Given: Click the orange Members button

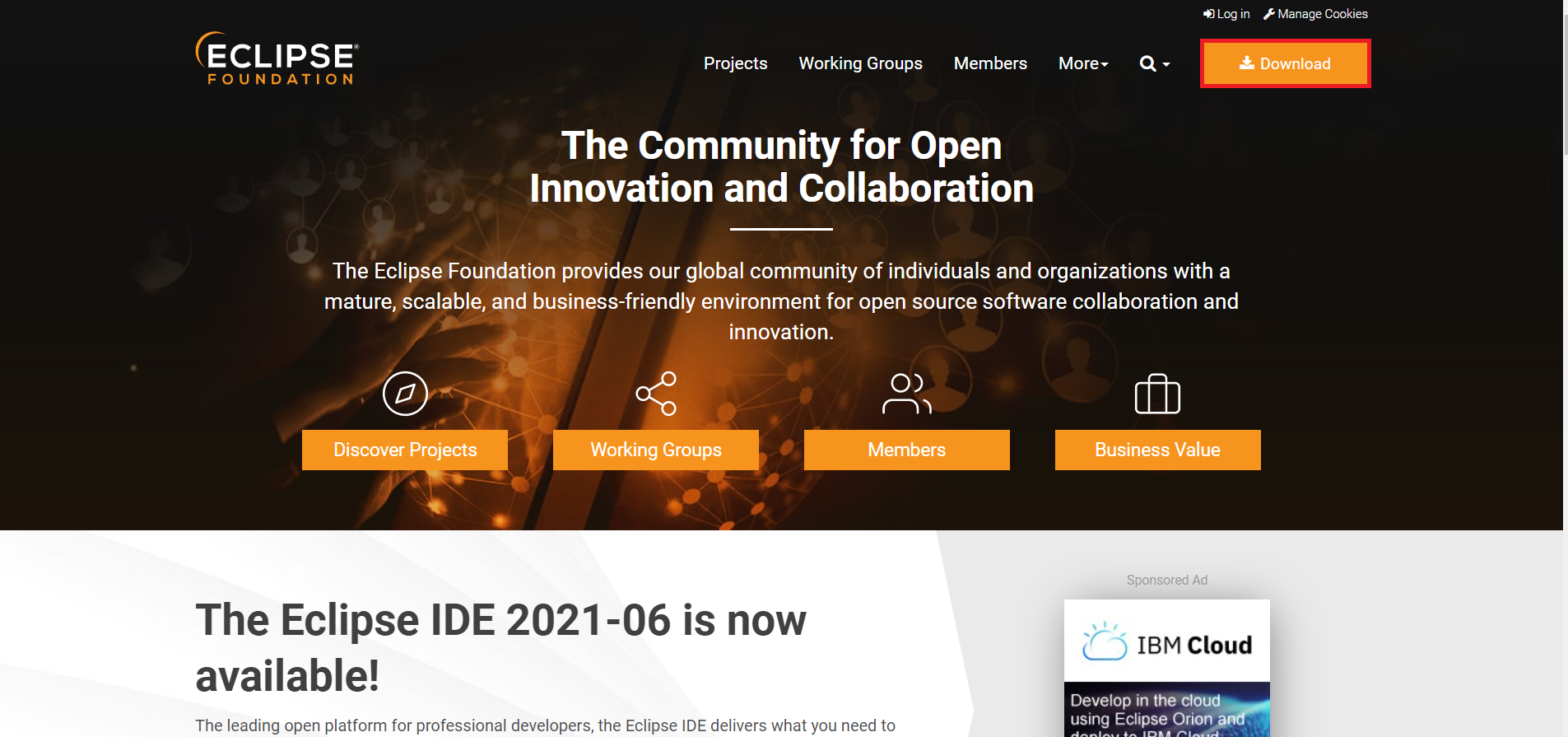Looking at the screenshot, I should click(x=907, y=450).
